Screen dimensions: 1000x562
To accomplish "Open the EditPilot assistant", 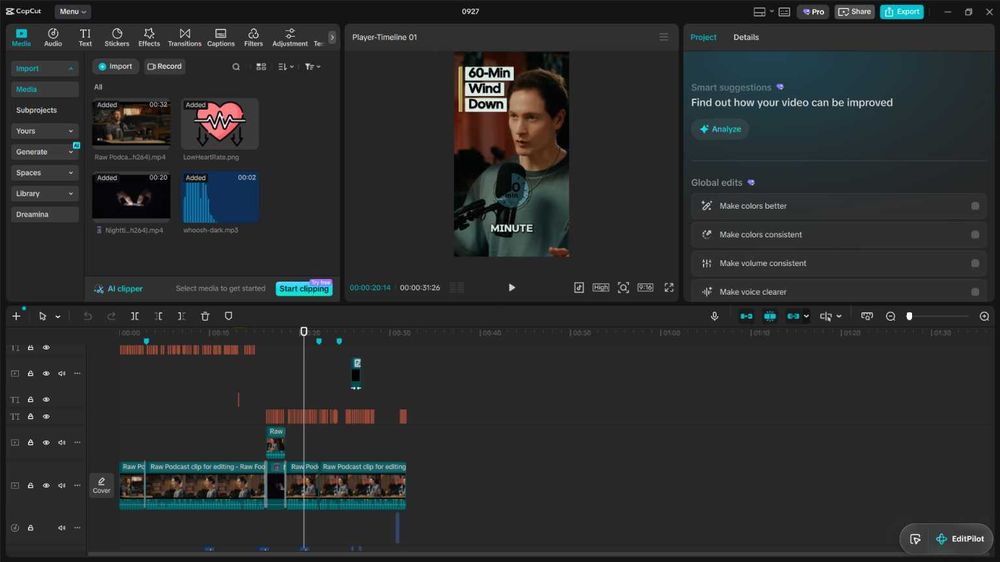I will tap(960, 539).
